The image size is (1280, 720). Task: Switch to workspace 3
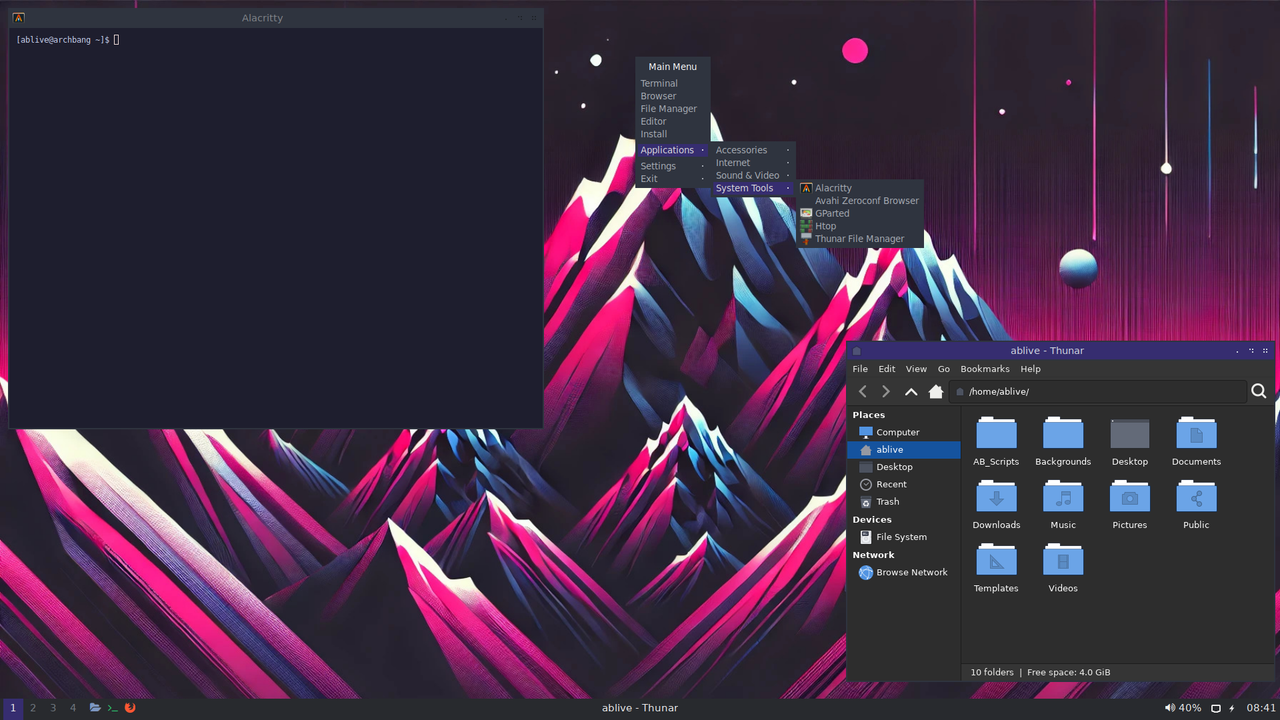click(x=53, y=708)
